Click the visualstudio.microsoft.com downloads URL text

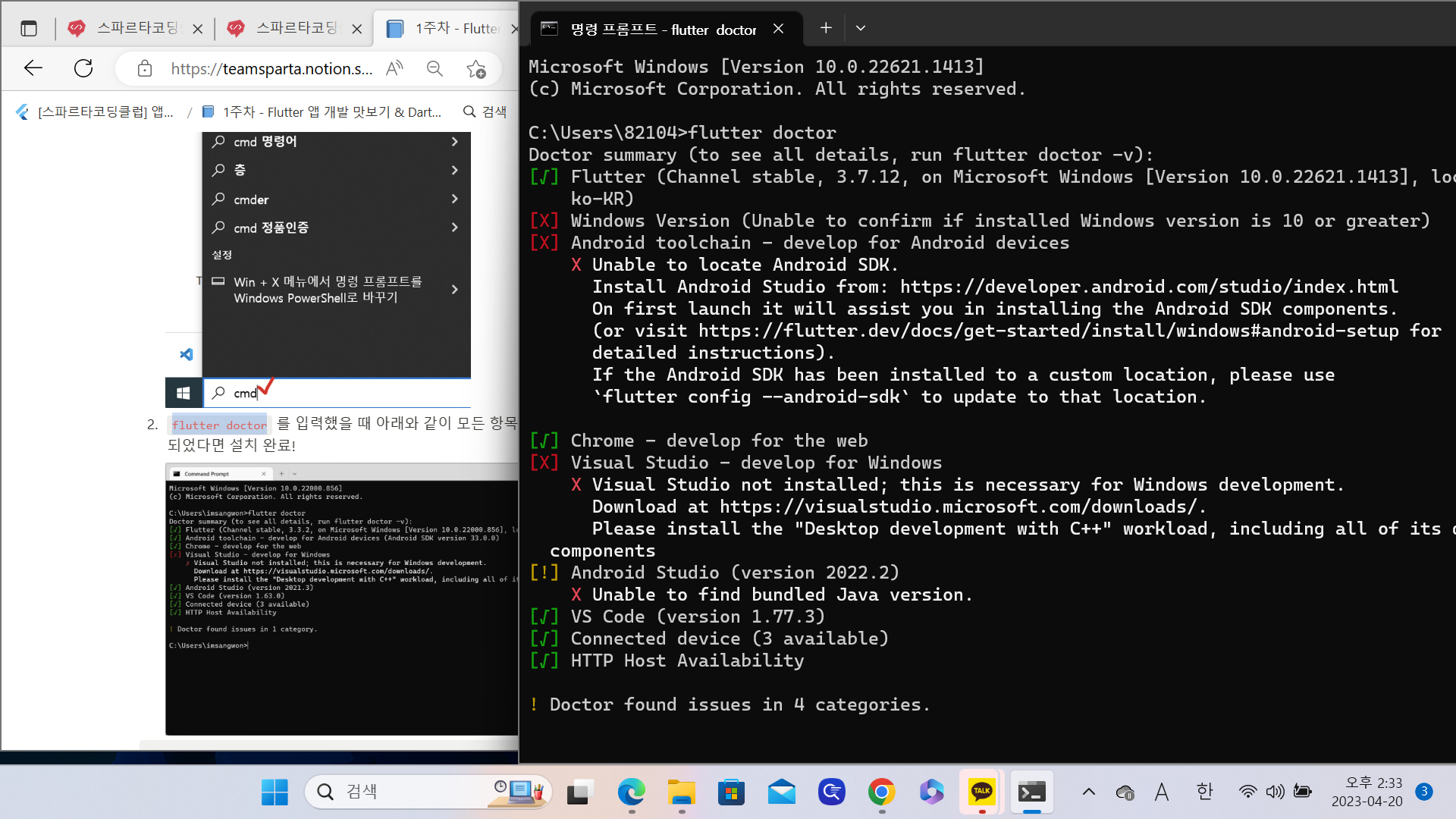coord(963,507)
